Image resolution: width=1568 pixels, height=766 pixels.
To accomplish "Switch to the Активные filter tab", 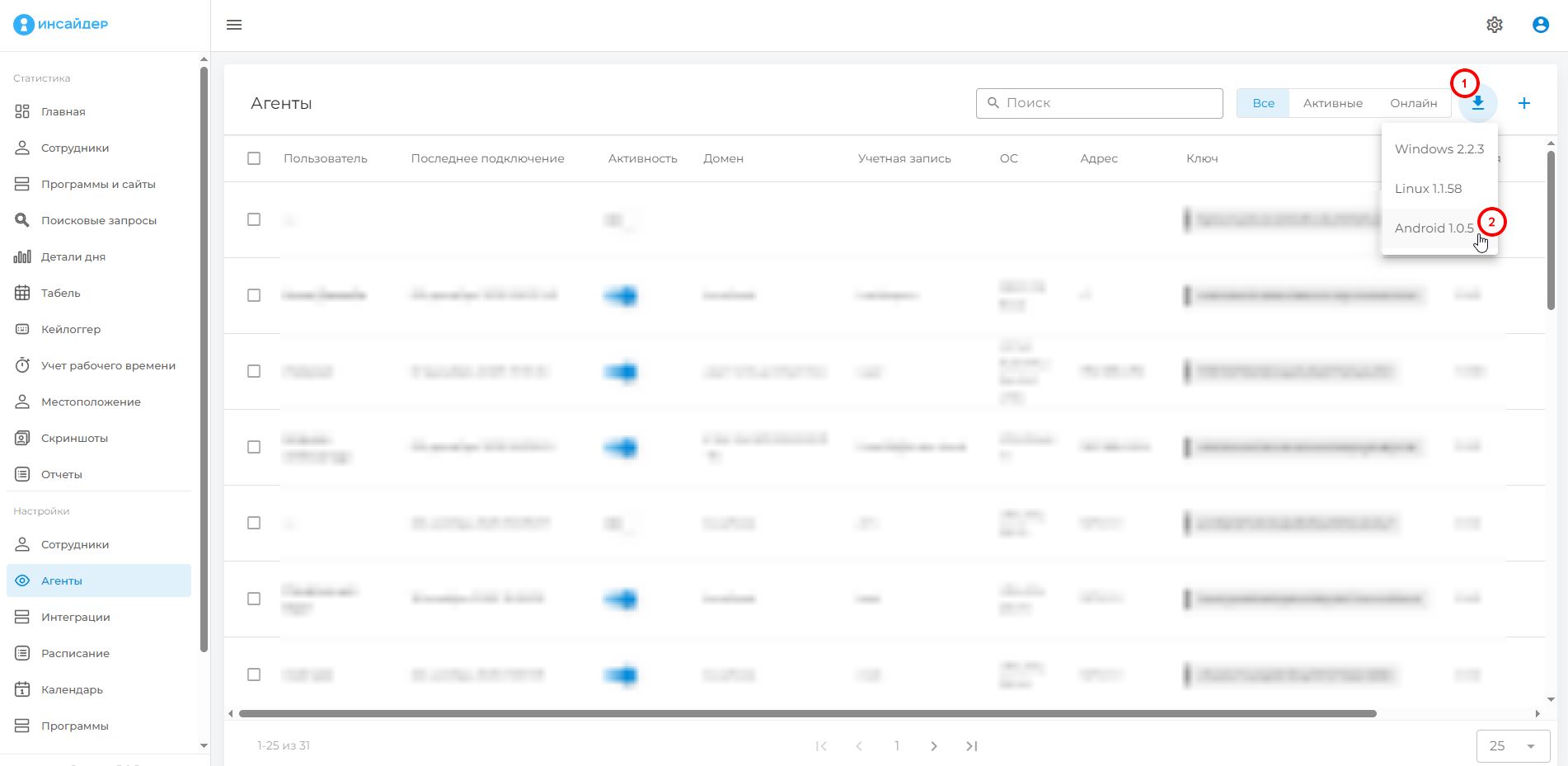I will [x=1332, y=103].
